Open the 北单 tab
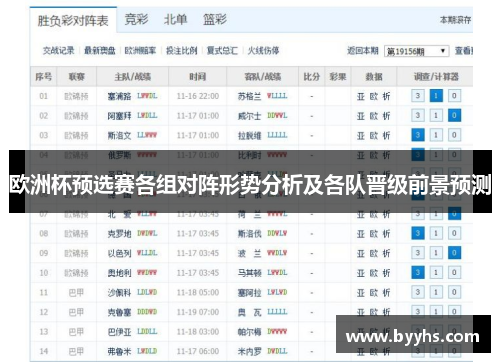Viewport: 500px width, 362px height. [175, 20]
